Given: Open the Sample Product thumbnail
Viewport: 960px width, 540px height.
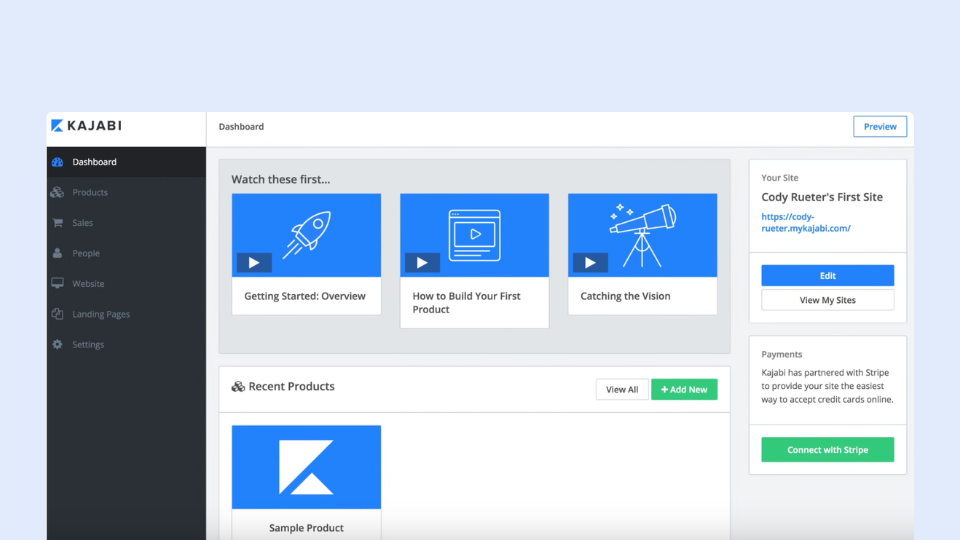Looking at the screenshot, I should point(306,467).
